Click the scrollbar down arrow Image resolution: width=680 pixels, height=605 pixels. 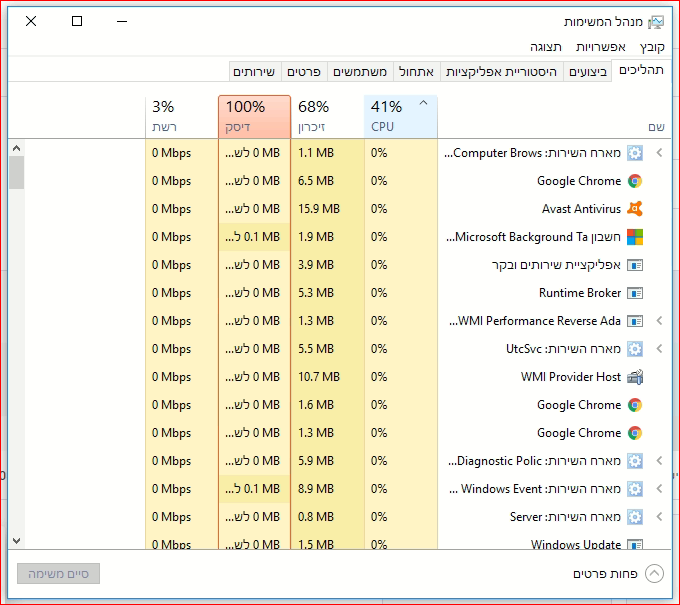click(x=16, y=541)
